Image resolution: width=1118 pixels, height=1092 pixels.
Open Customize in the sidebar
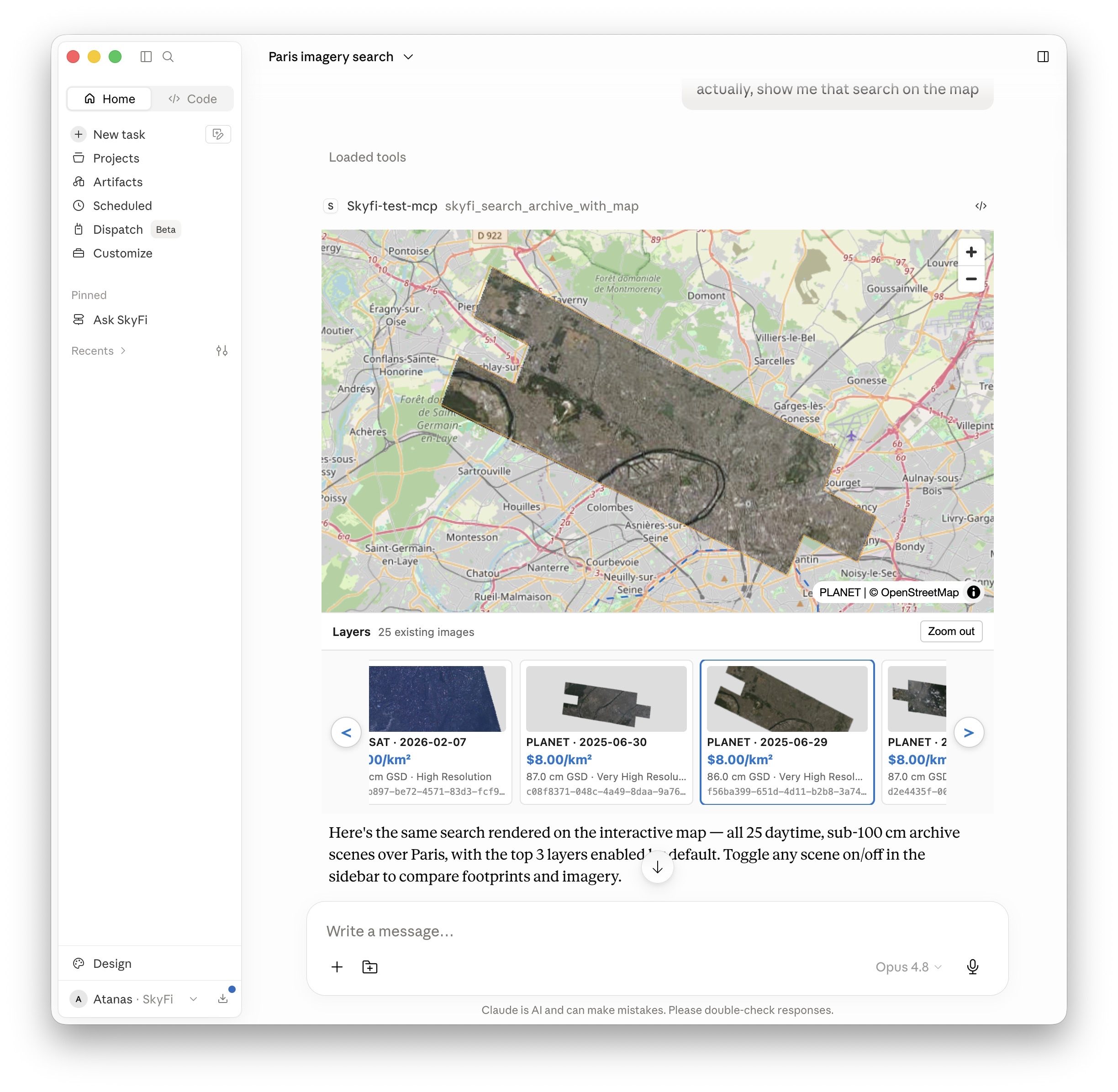pyautogui.click(x=150, y=253)
